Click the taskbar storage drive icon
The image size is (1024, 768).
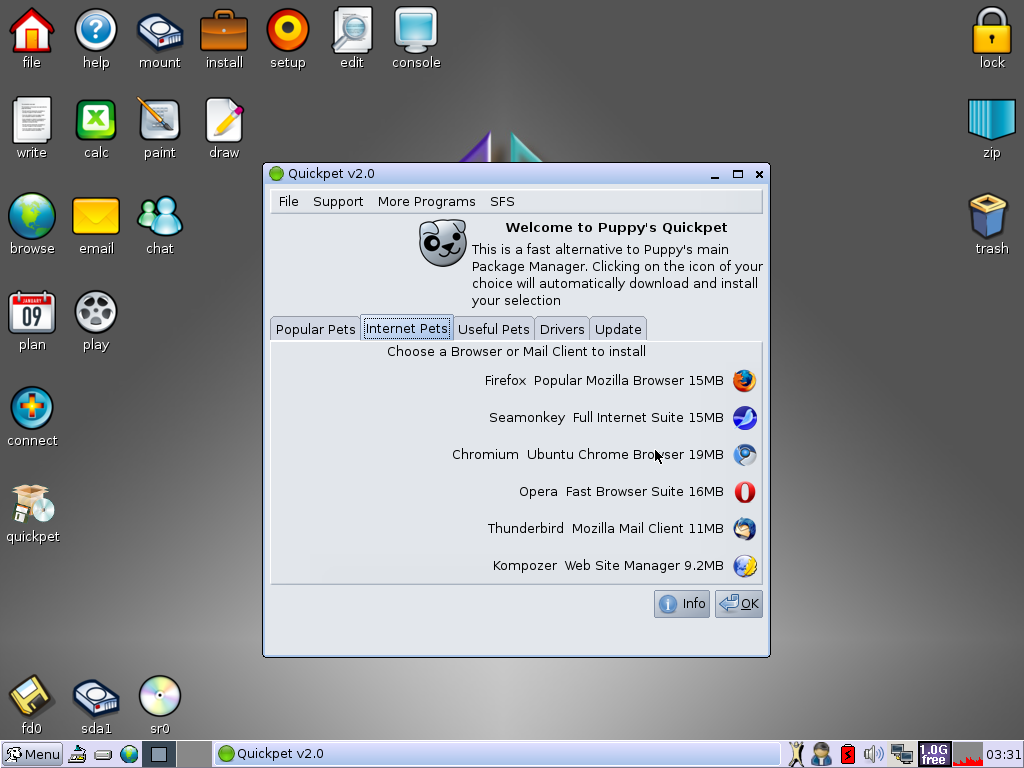[x=103, y=755]
